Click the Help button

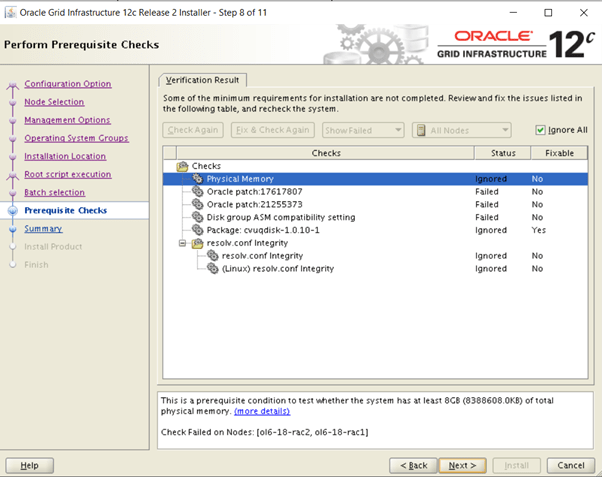pyautogui.click(x=30, y=465)
